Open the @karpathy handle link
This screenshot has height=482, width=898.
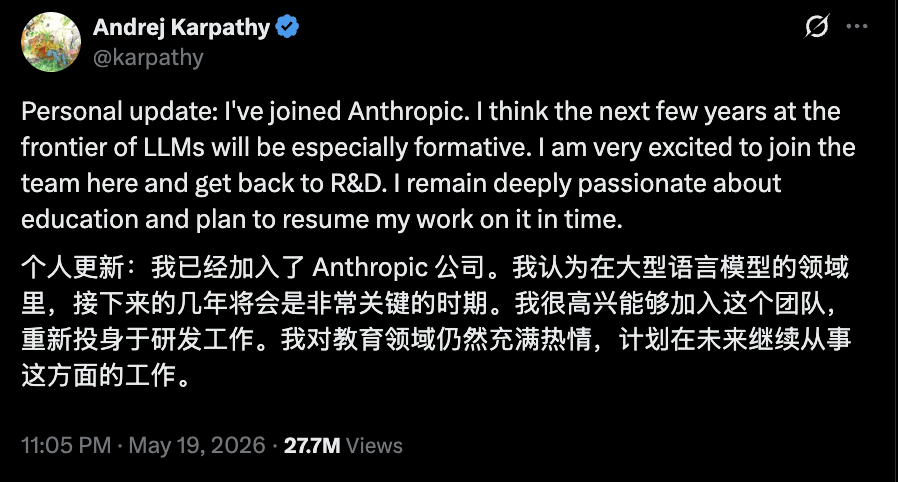pyautogui.click(x=148, y=57)
